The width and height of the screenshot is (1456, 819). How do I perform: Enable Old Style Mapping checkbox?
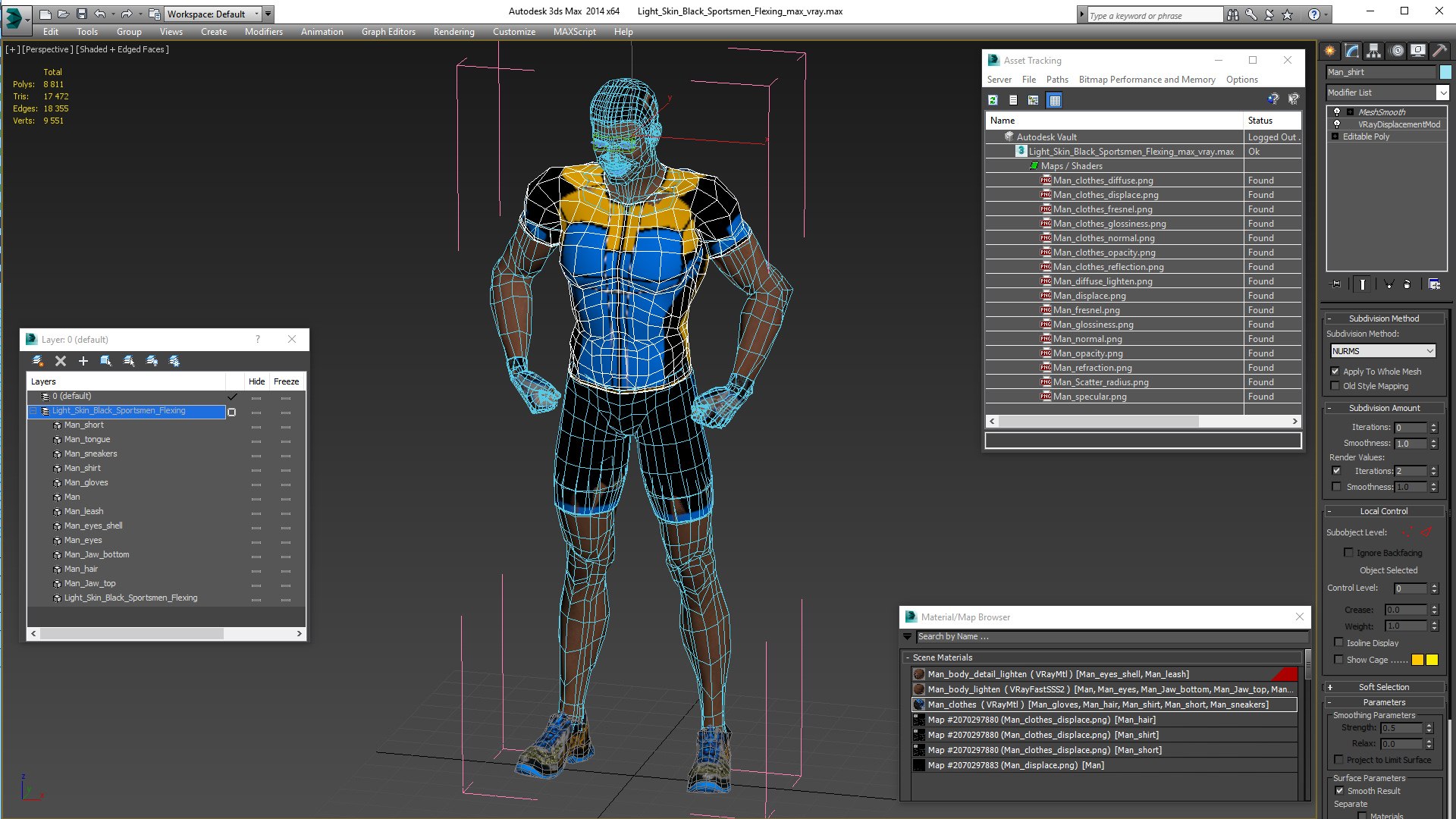click(x=1335, y=386)
